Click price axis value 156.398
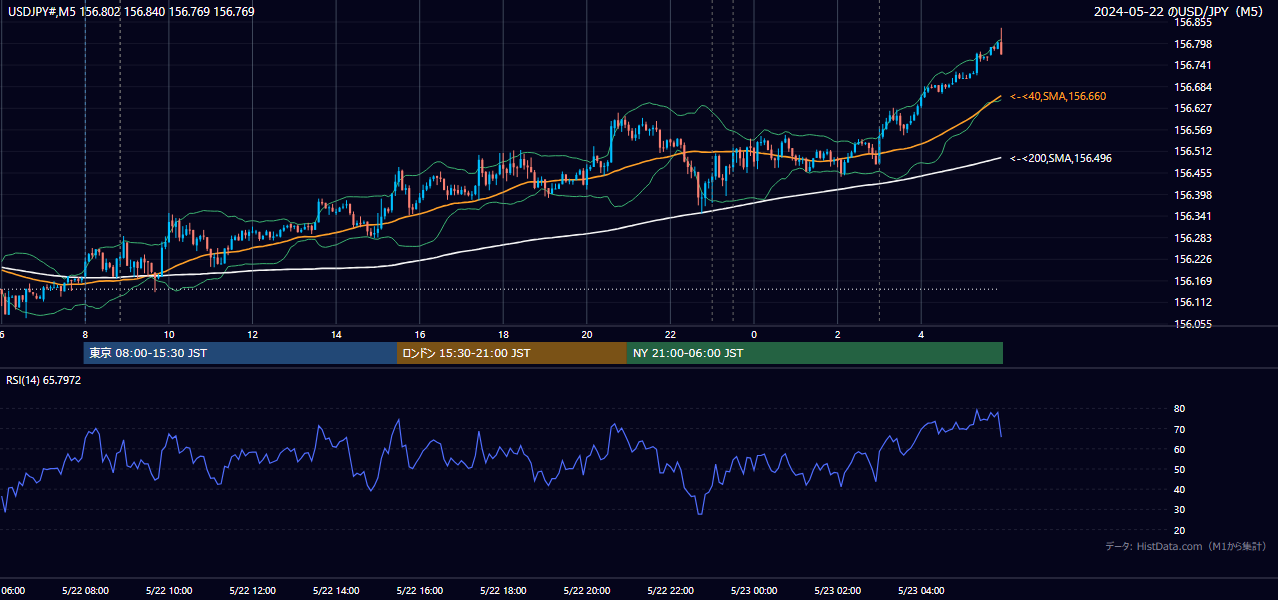This screenshot has width=1278, height=600. pos(1193,195)
